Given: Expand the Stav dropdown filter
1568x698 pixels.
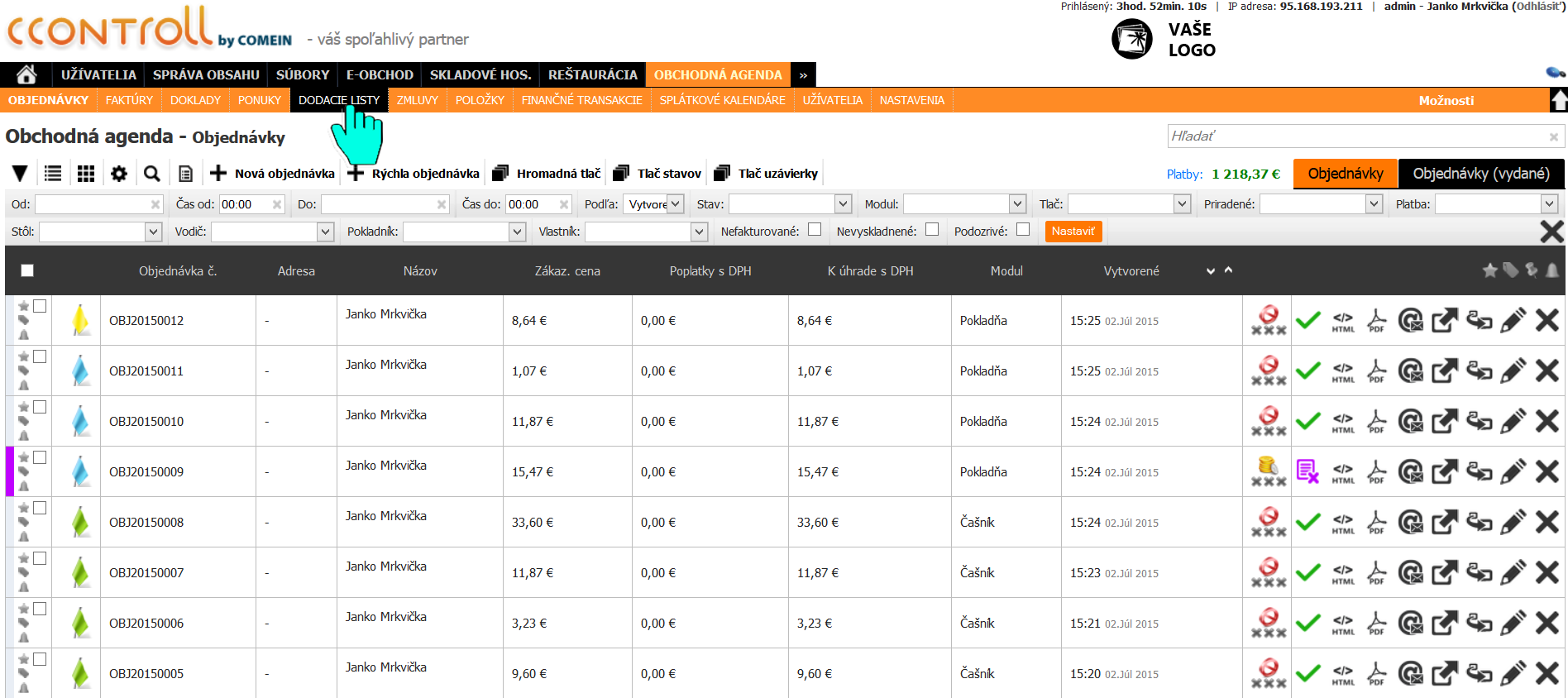Looking at the screenshot, I should pyautogui.click(x=843, y=204).
